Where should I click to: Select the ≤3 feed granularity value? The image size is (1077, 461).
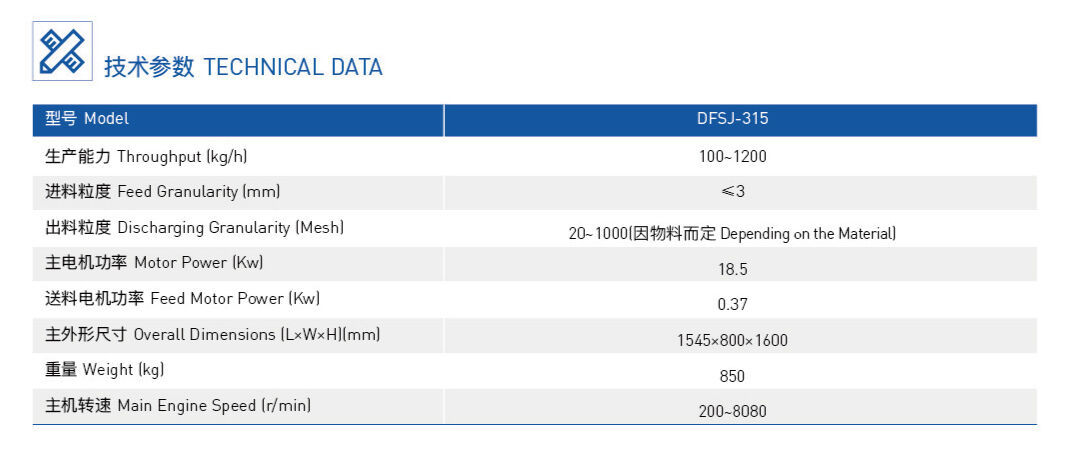coord(732,192)
